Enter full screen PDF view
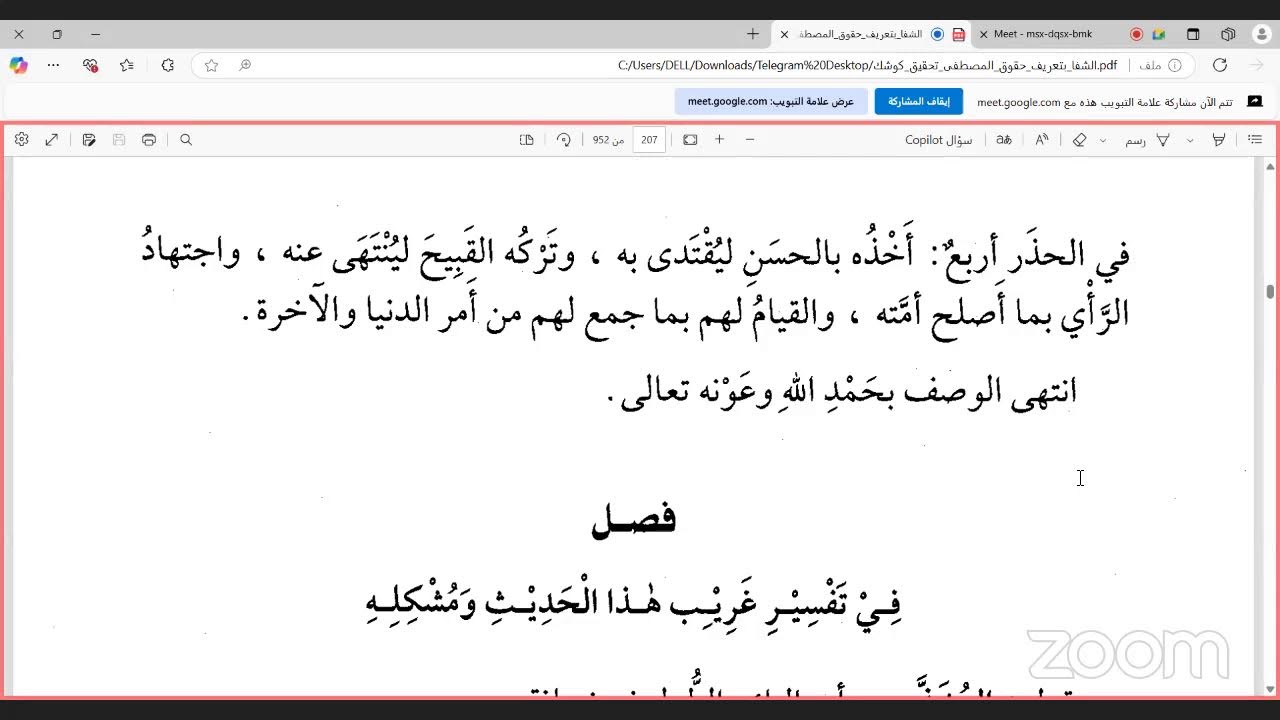 (x=52, y=140)
